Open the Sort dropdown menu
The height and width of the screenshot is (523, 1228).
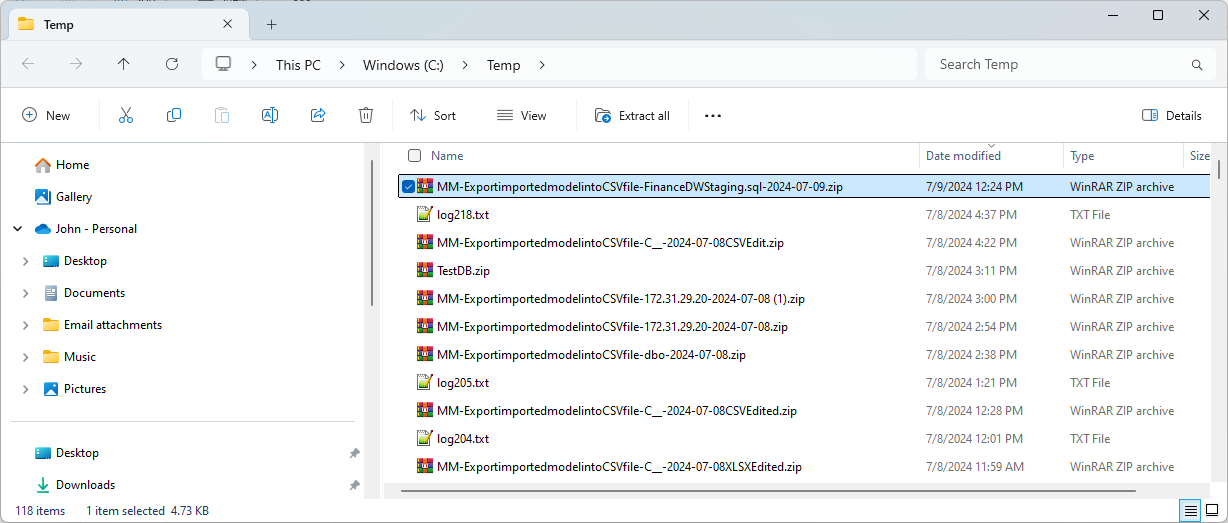[433, 116]
